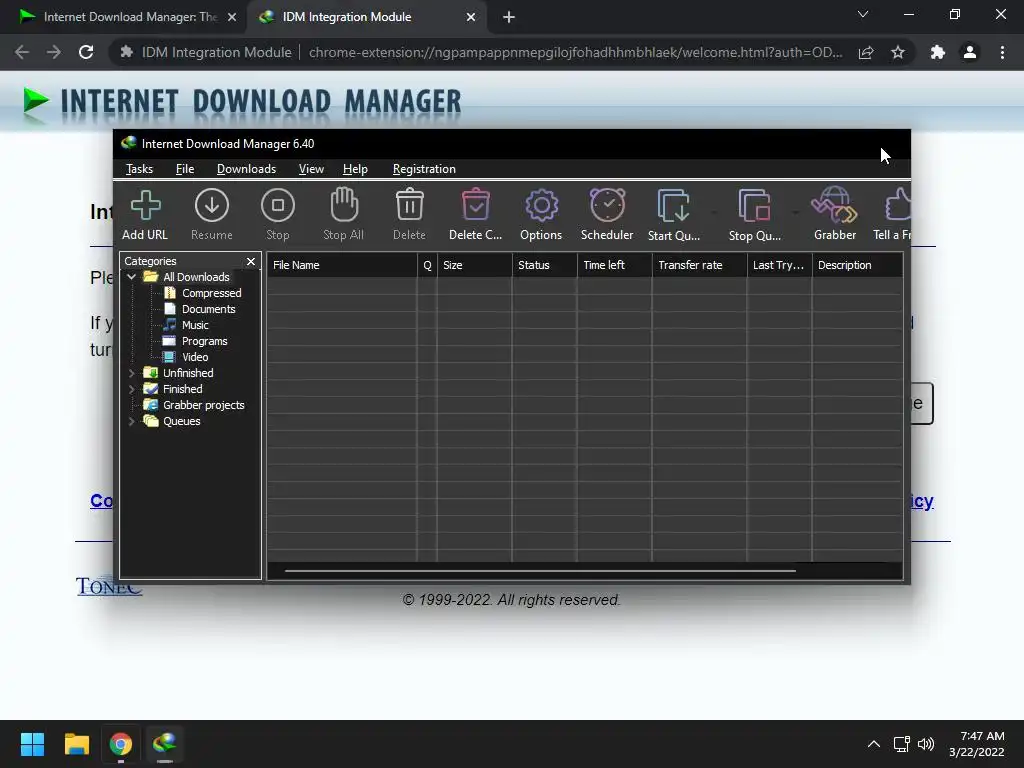Click the Stop download icon
1024x768 pixels.
[x=278, y=206]
